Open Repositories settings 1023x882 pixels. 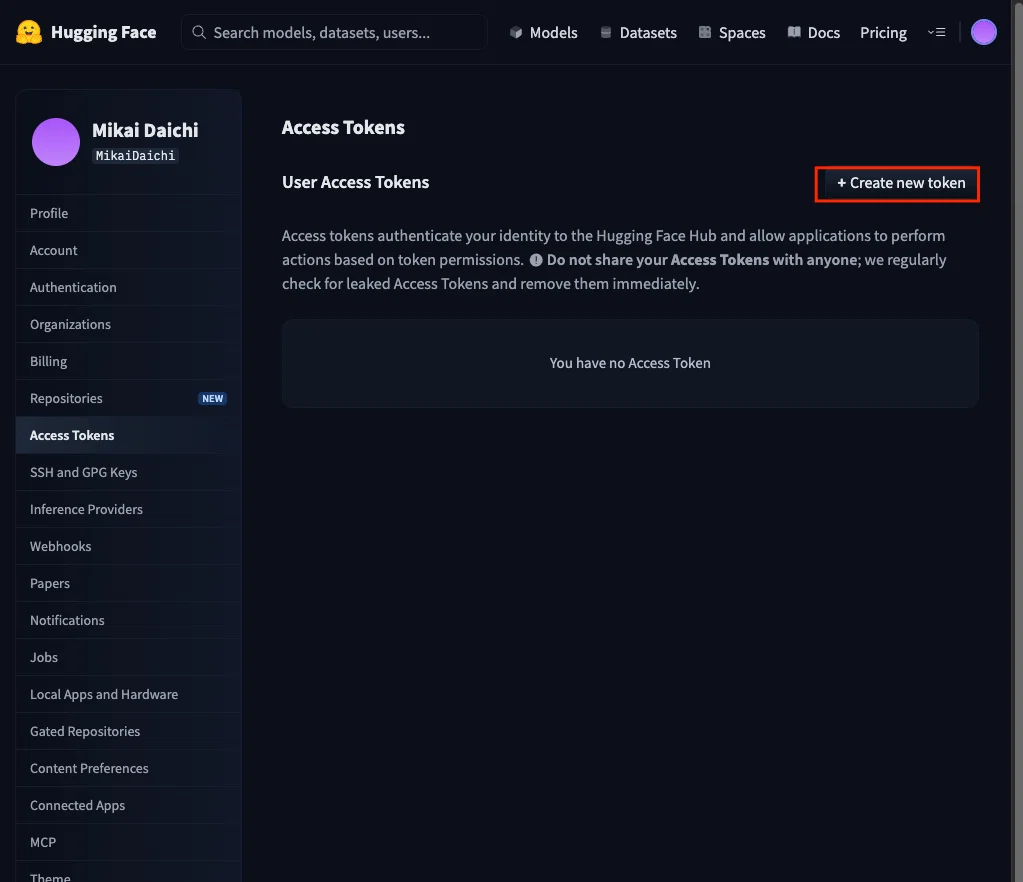pyautogui.click(x=129, y=399)
